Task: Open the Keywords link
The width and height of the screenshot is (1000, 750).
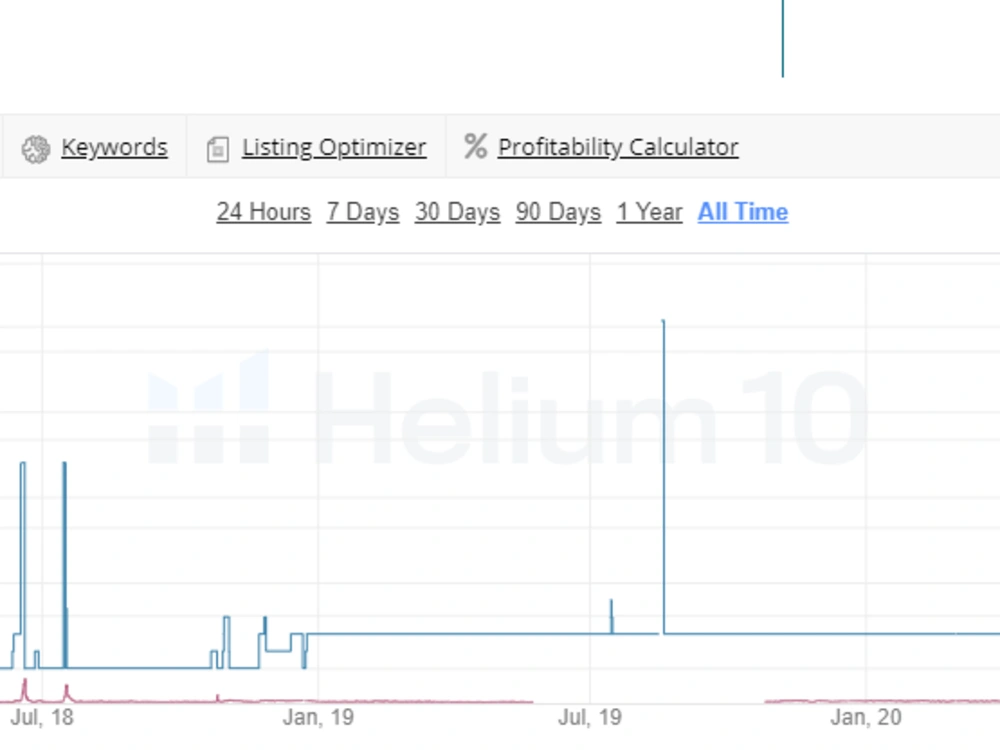Action: click(x=115, y=147)
